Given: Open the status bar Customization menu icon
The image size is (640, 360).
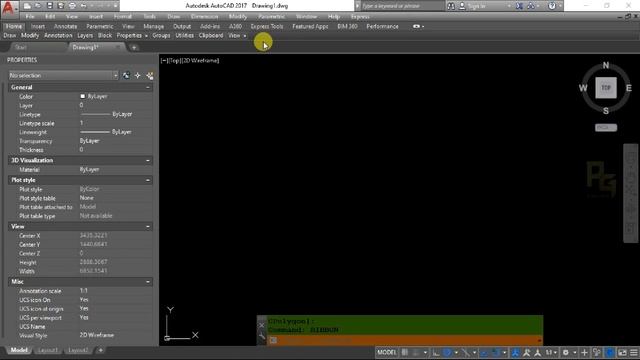Looking at the screenshot, I should [x=634, y=352].
